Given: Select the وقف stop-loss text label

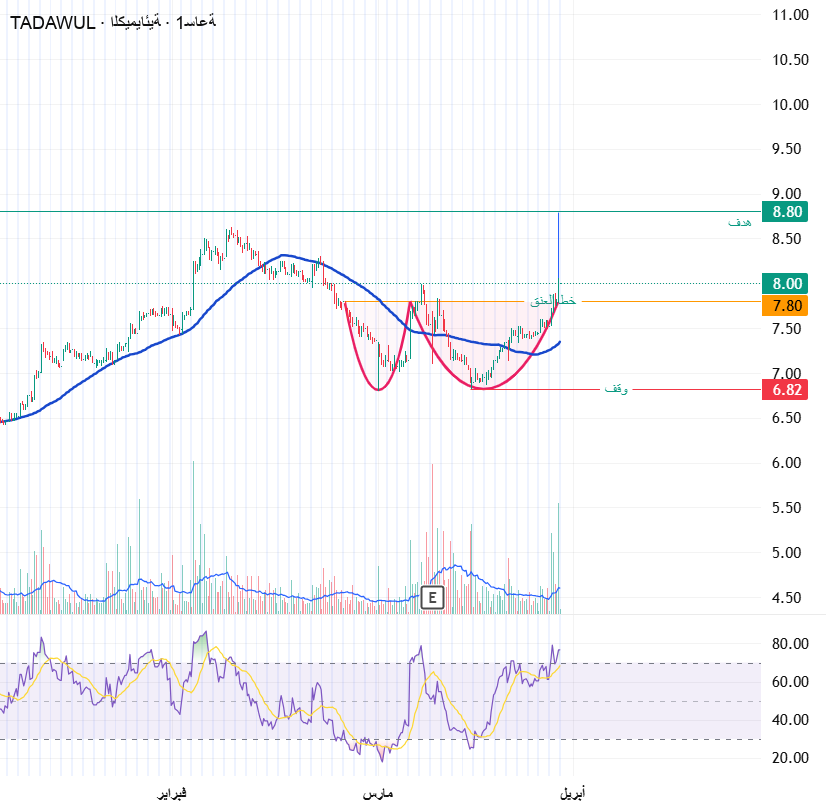Looking at the screenshot, I should 615,388.
